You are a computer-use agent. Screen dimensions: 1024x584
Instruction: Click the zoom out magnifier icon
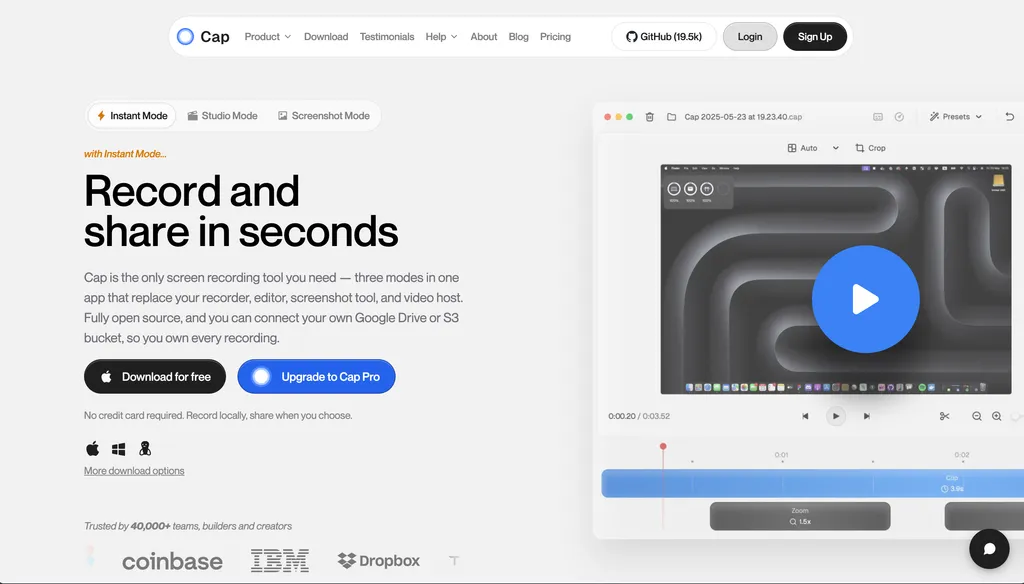[976, 416]
